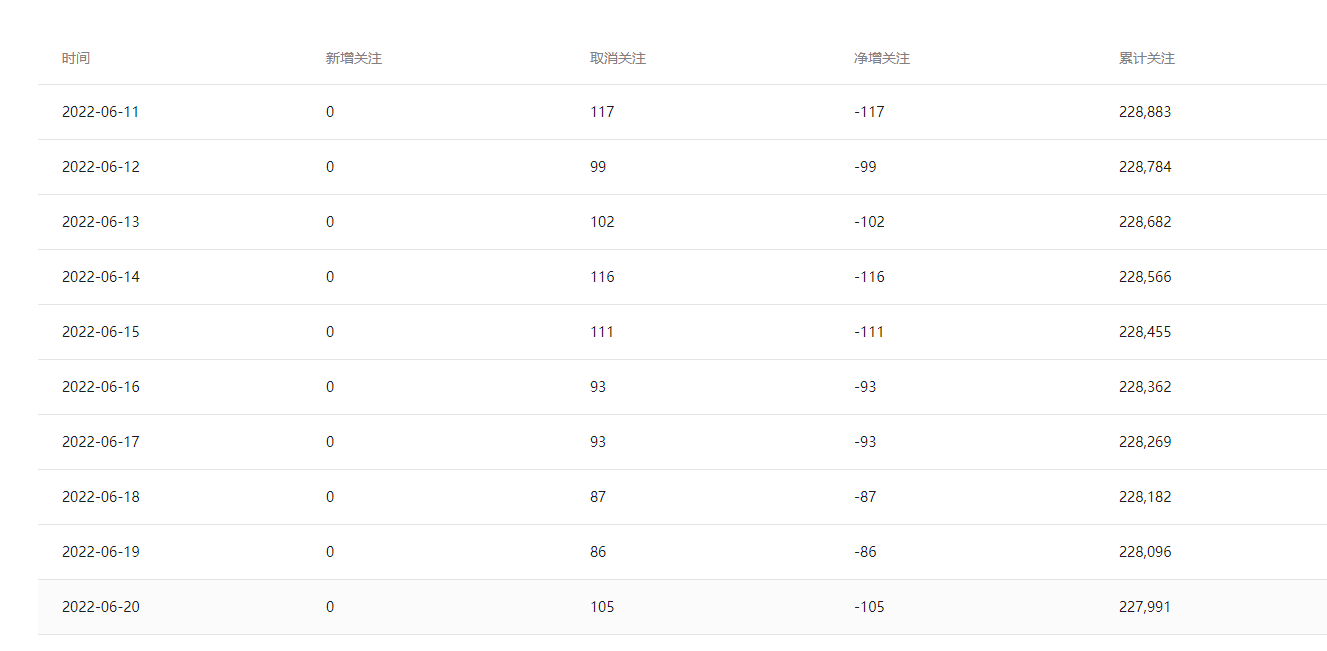Click the 2022-06-14 date entry
The image size is (1327, 651).
[101, 277]
